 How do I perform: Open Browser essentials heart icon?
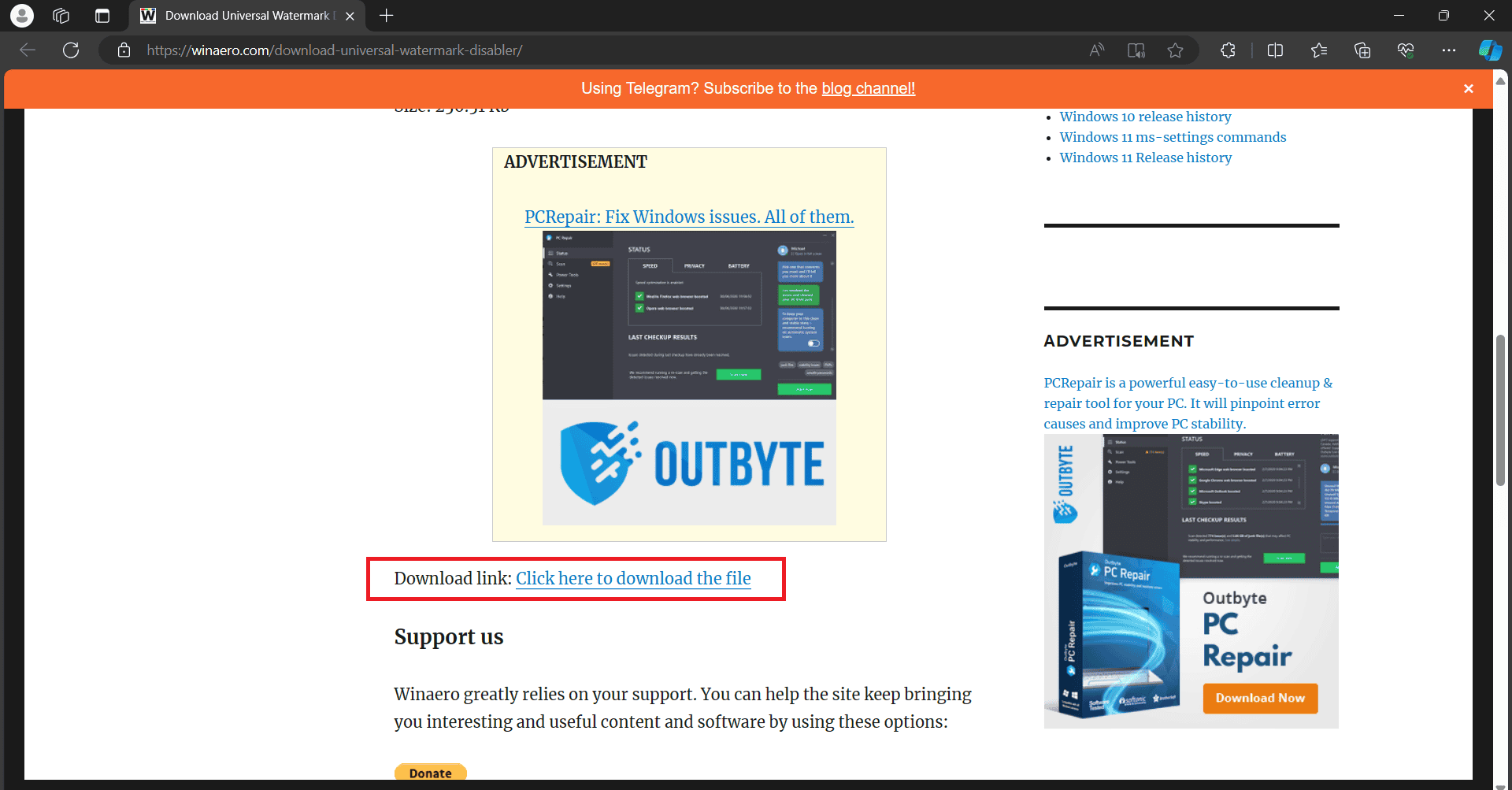1406,50
